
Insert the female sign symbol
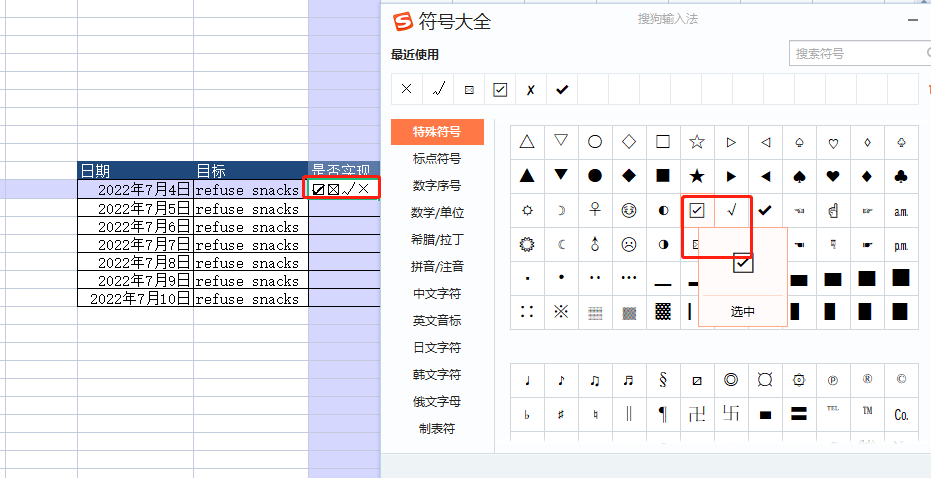(x=595, y=210)
